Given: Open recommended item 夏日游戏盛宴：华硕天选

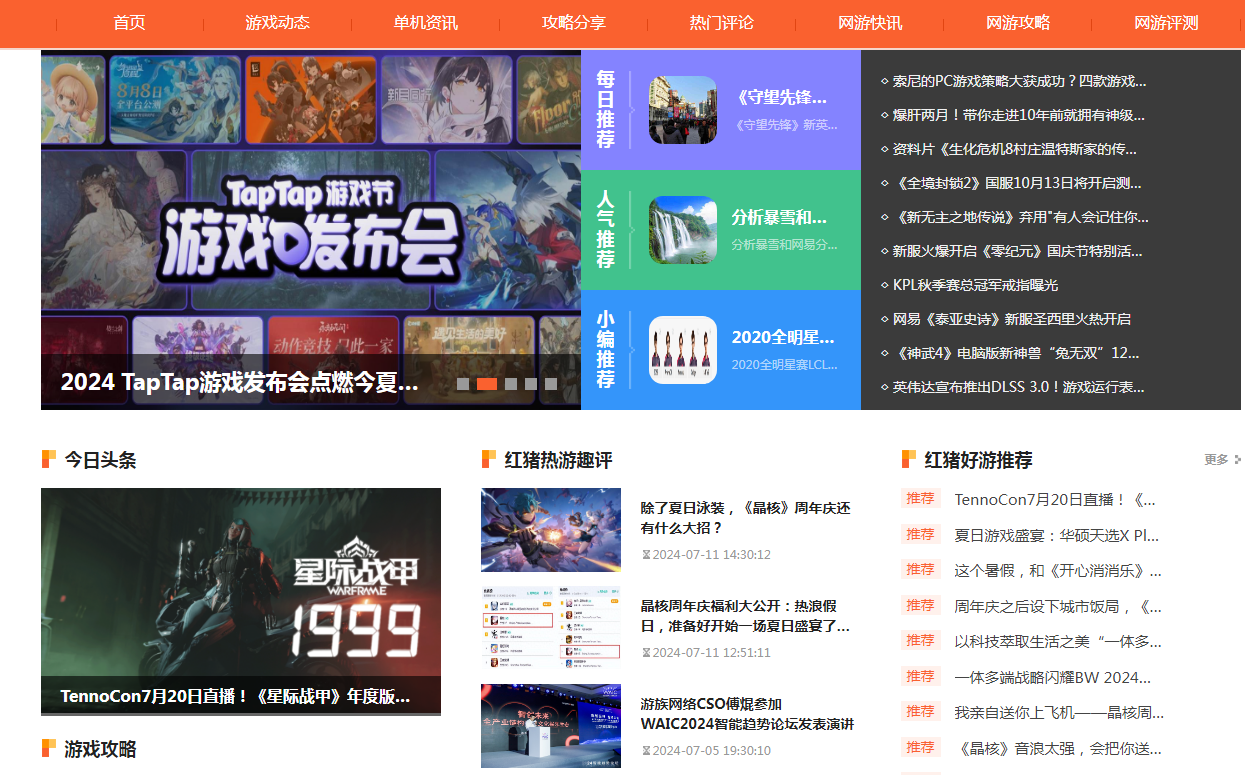Looking at the screenshot, I should point(1057,535).
